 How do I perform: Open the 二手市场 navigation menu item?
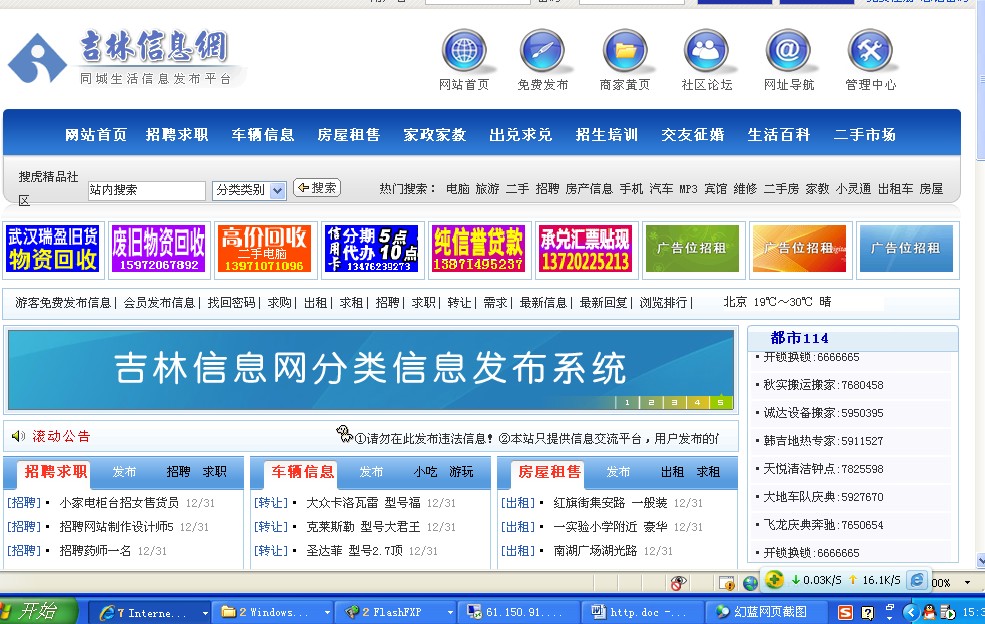pyautogui.click(x=865, y=134)
